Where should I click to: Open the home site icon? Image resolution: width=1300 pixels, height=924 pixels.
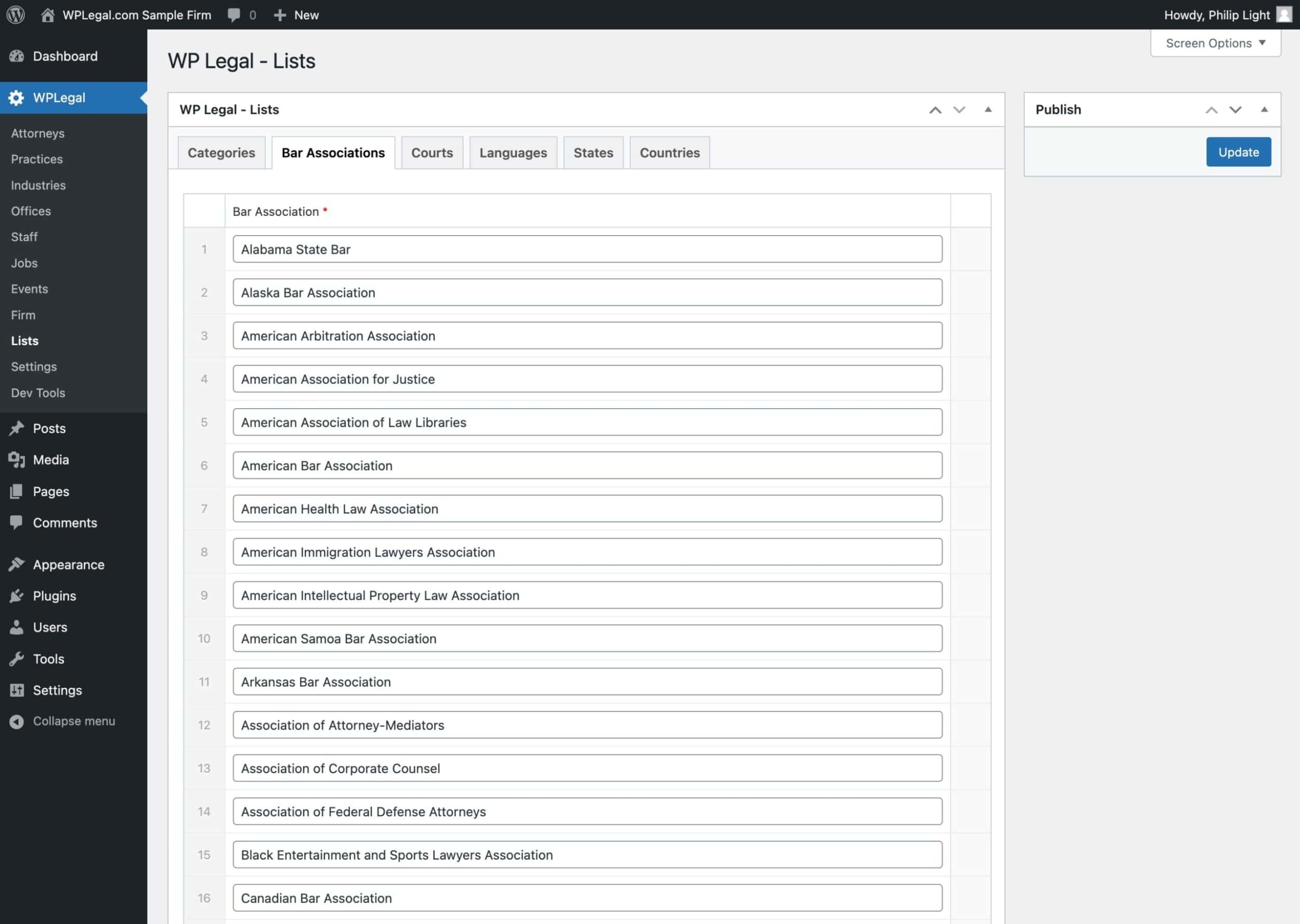pos(48,15)
